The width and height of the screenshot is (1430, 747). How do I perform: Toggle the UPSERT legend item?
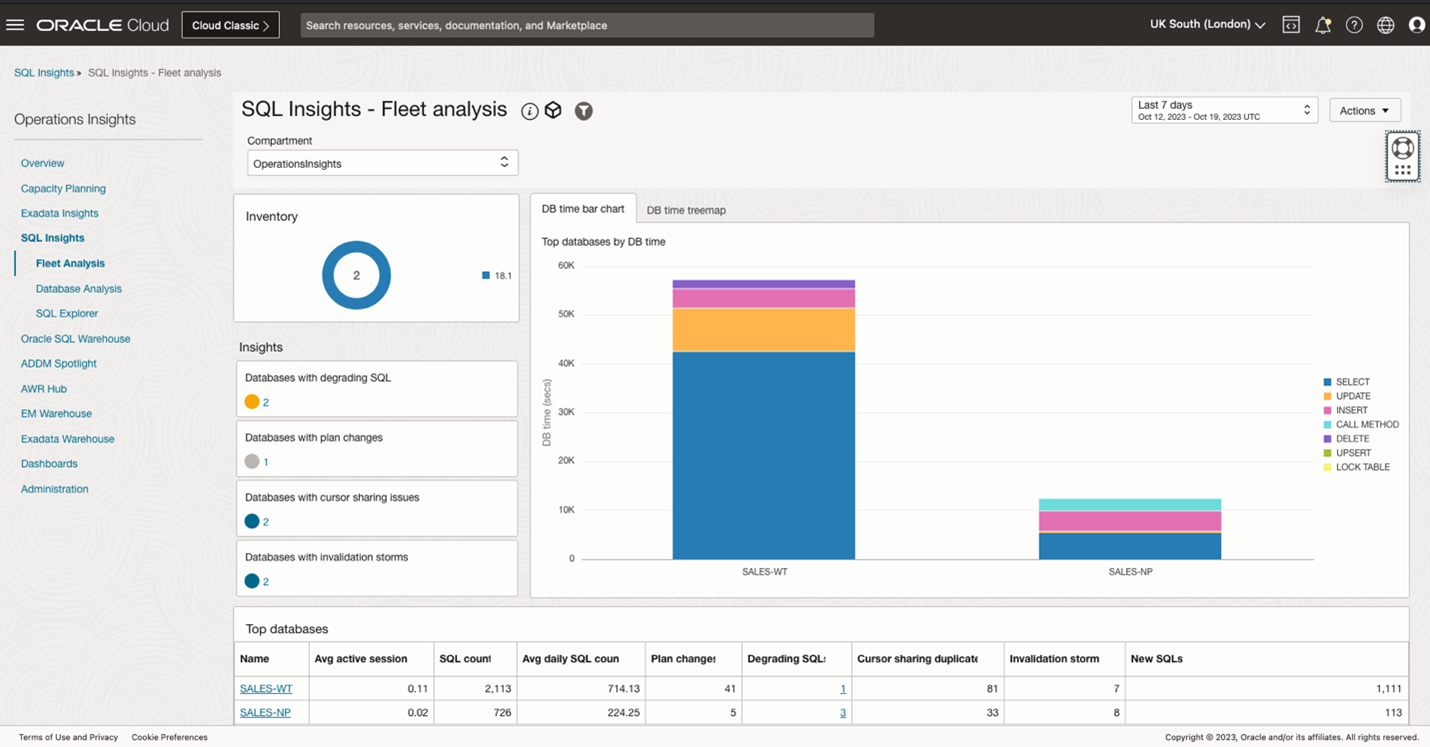1347,453
